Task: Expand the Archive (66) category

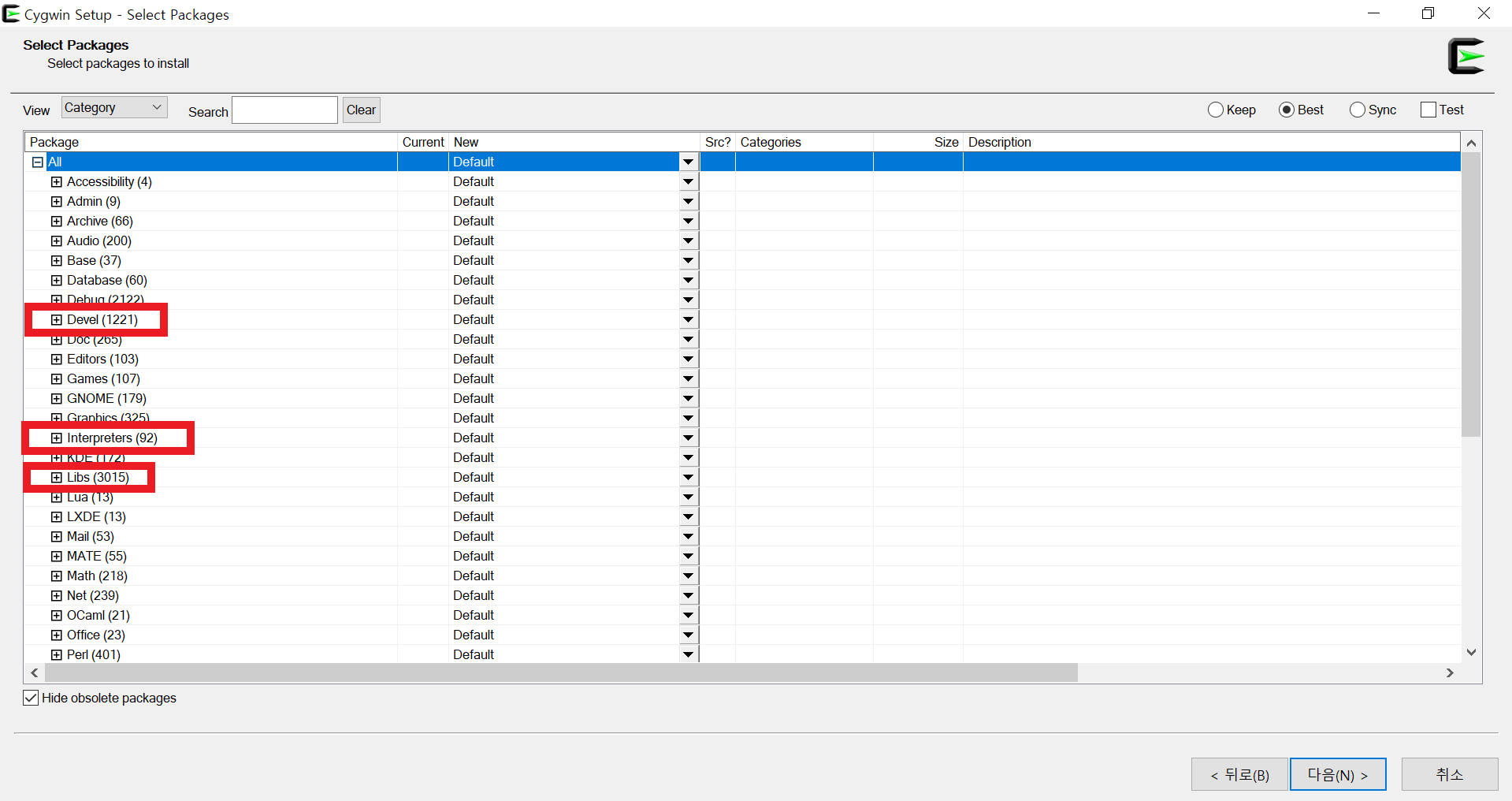Action: coord(57,222)
